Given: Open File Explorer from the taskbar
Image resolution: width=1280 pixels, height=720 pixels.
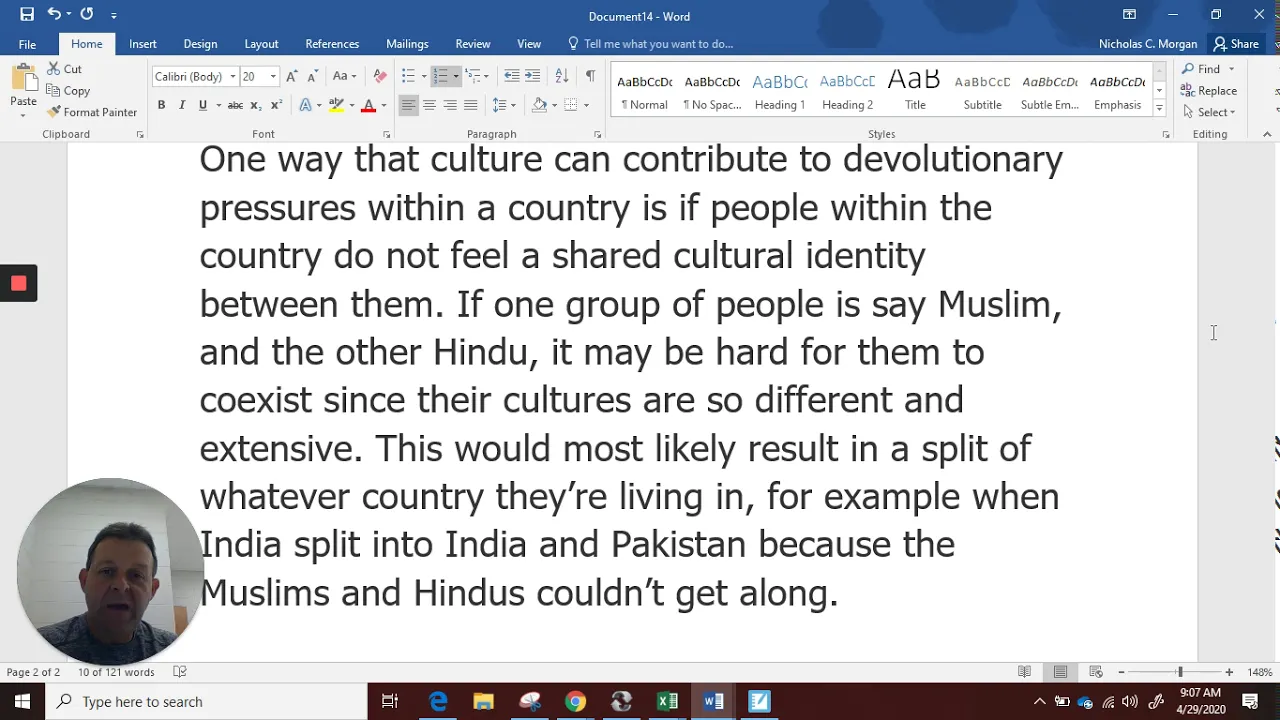Looking at the screenshot, I should [x=483, y=702].
